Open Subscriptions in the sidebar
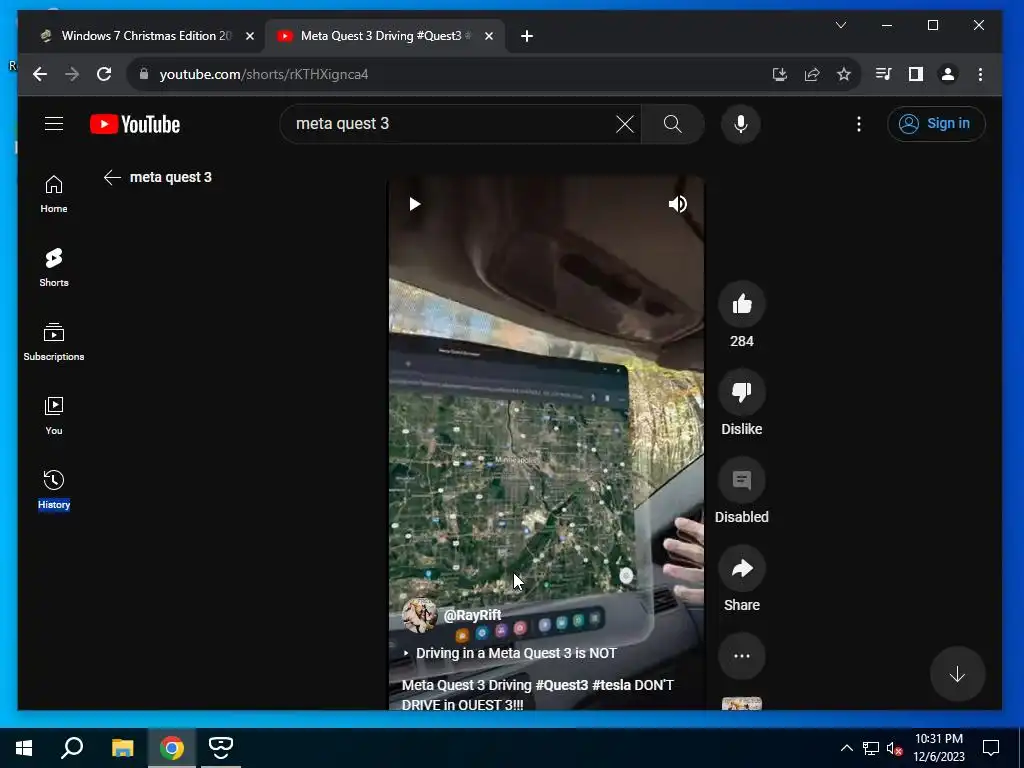The width and height of the screenshot is (1024, 768). pyautogui.click(x=54, y=342)
